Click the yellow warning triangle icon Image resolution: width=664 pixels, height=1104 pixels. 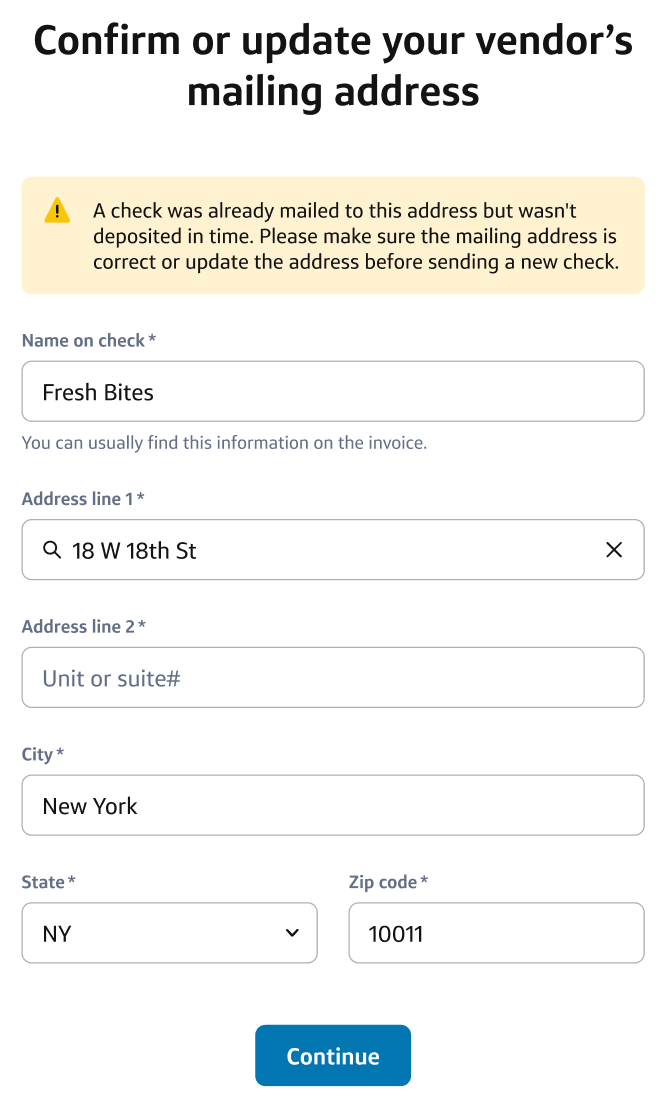coord(57,211)
